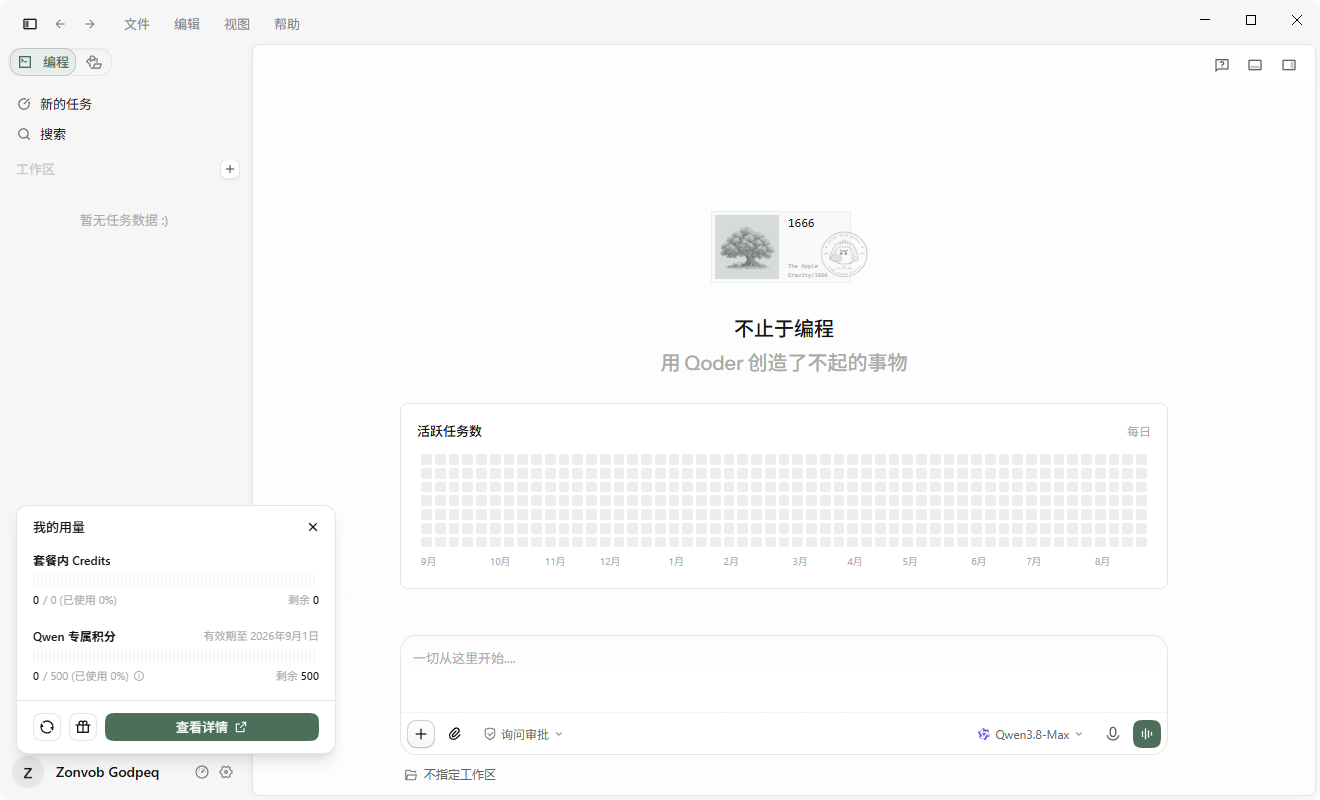Open the gift icon button

coord(83,727)
